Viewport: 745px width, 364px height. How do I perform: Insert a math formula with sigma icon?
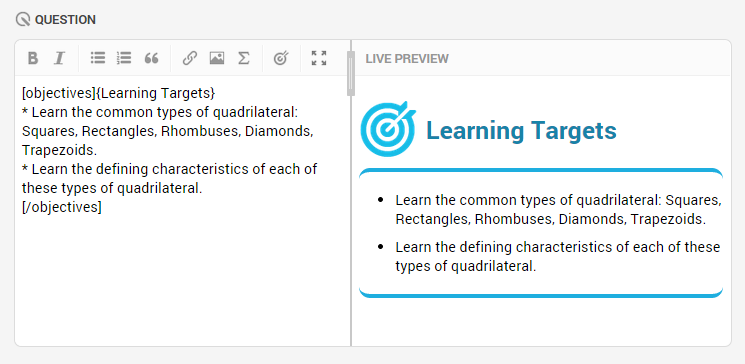point(243,58)
